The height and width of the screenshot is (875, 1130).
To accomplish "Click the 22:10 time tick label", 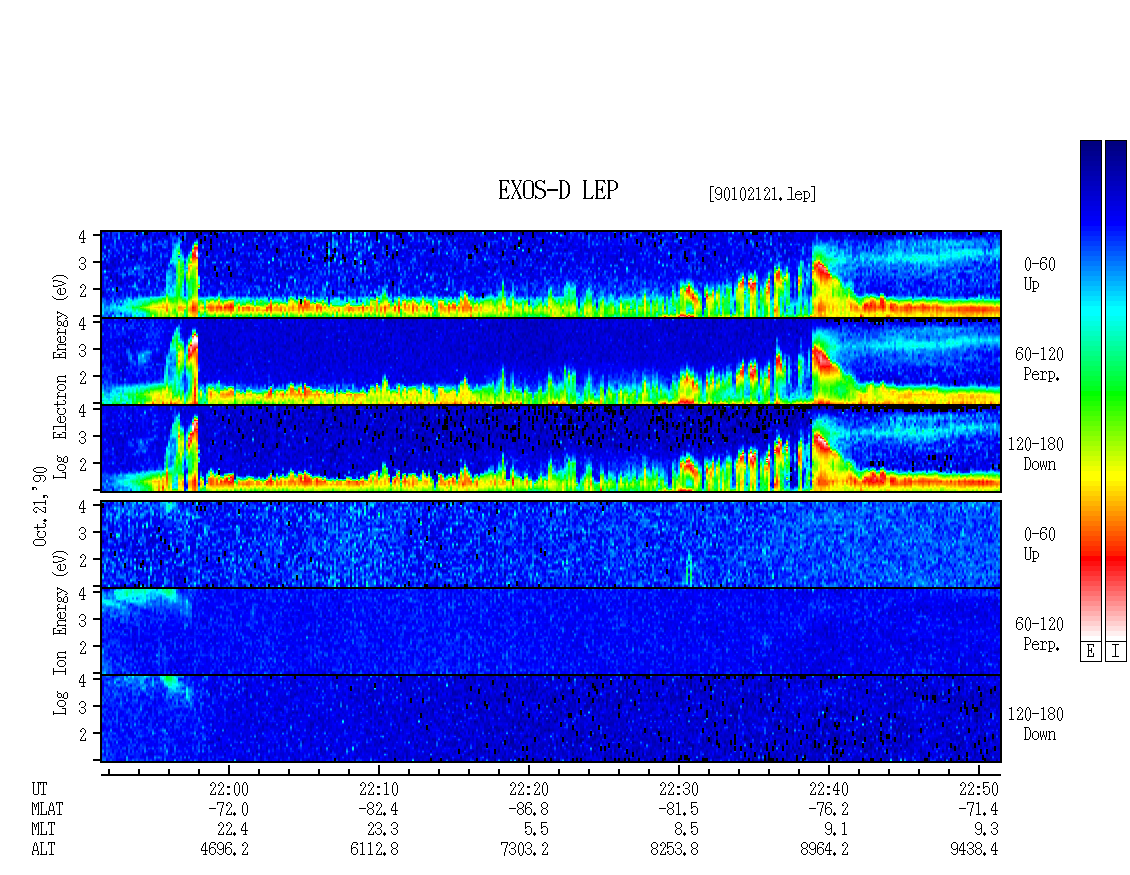I will pyautogui.click(x=378, y=789).
